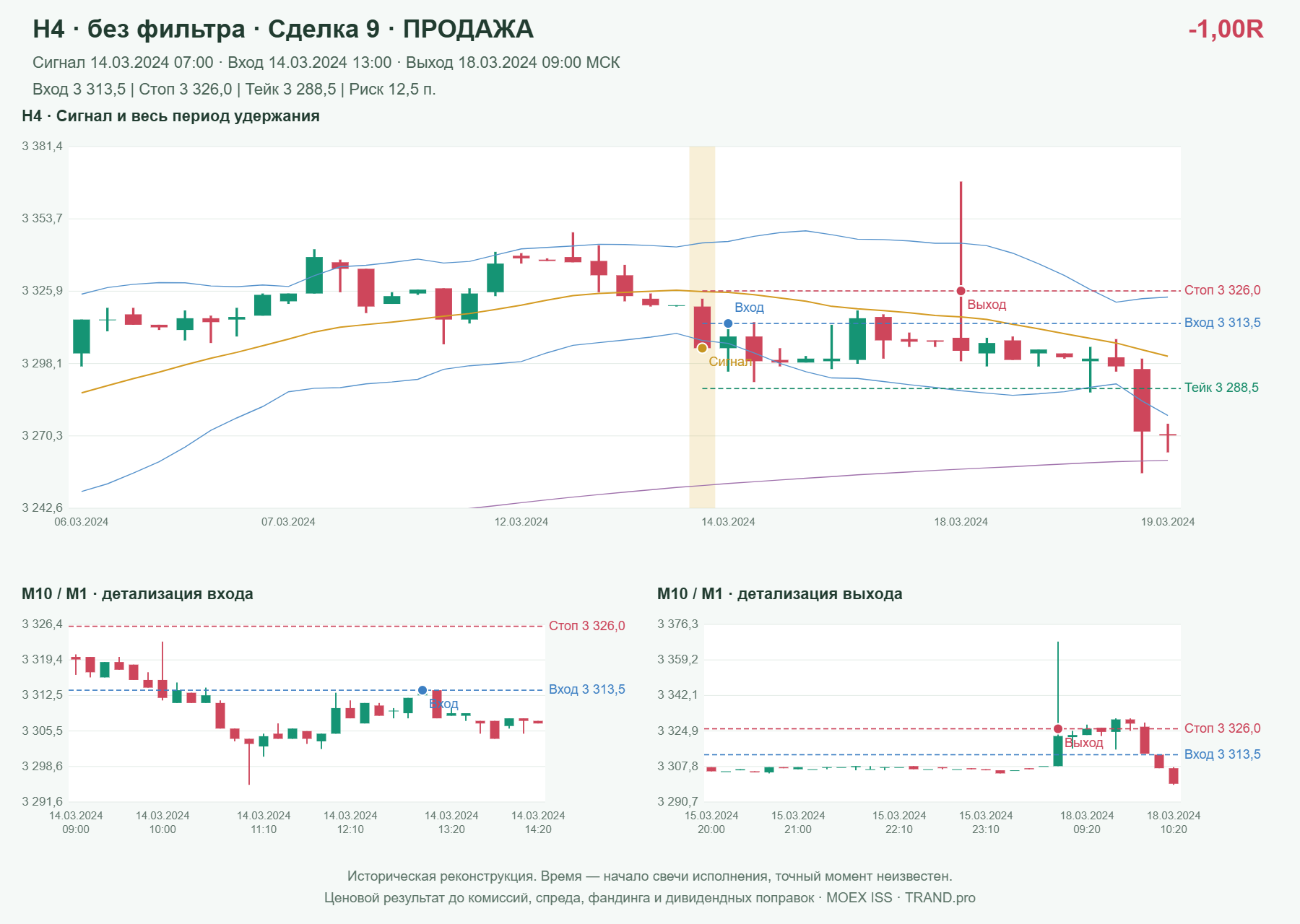This screenshot has height=924, width=1300.
Task: Click the 3 381,4 price on H4 axis
Action: pos(42,147)
